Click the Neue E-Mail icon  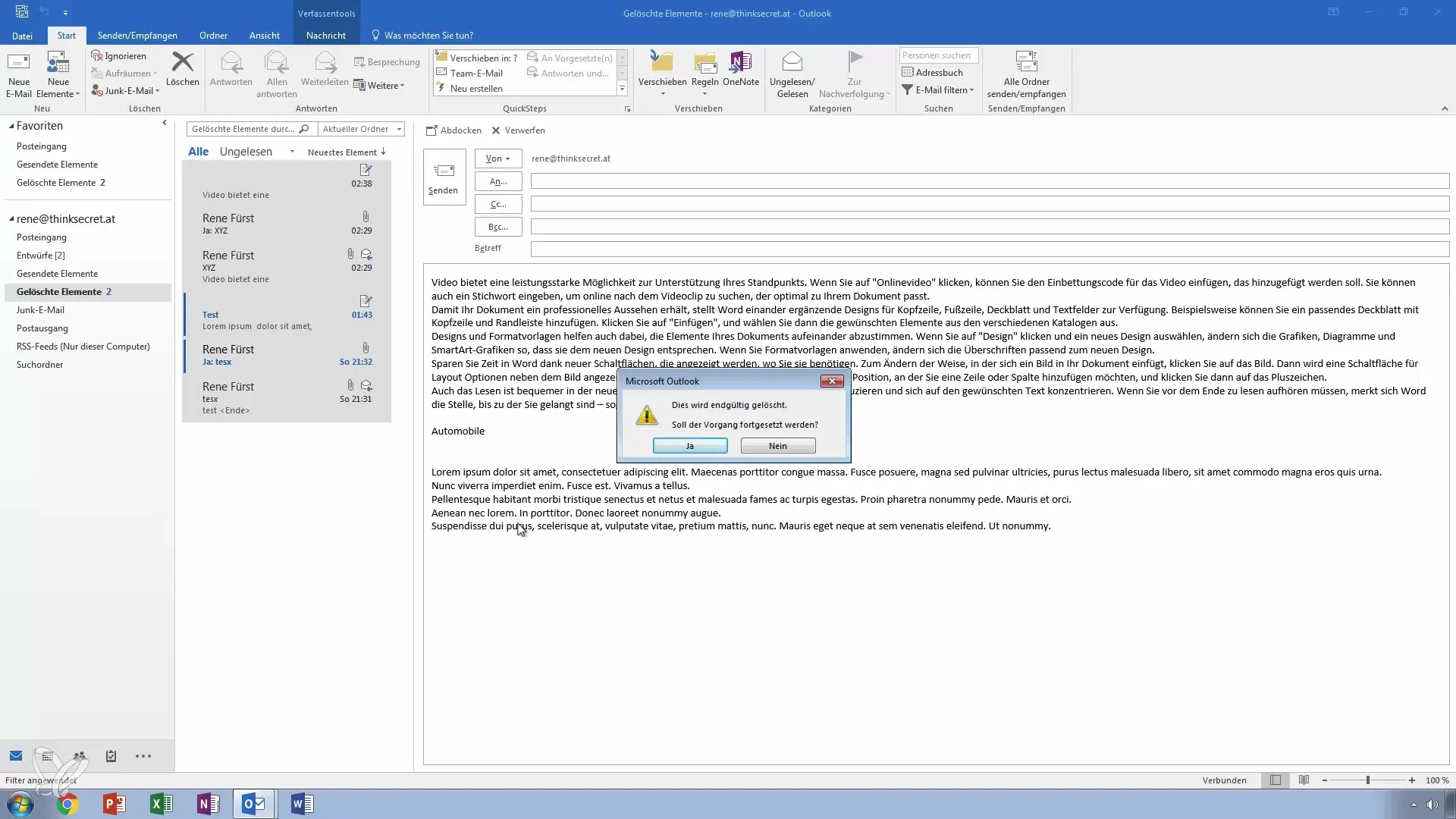pyautogui.click(x=19, y=62)
